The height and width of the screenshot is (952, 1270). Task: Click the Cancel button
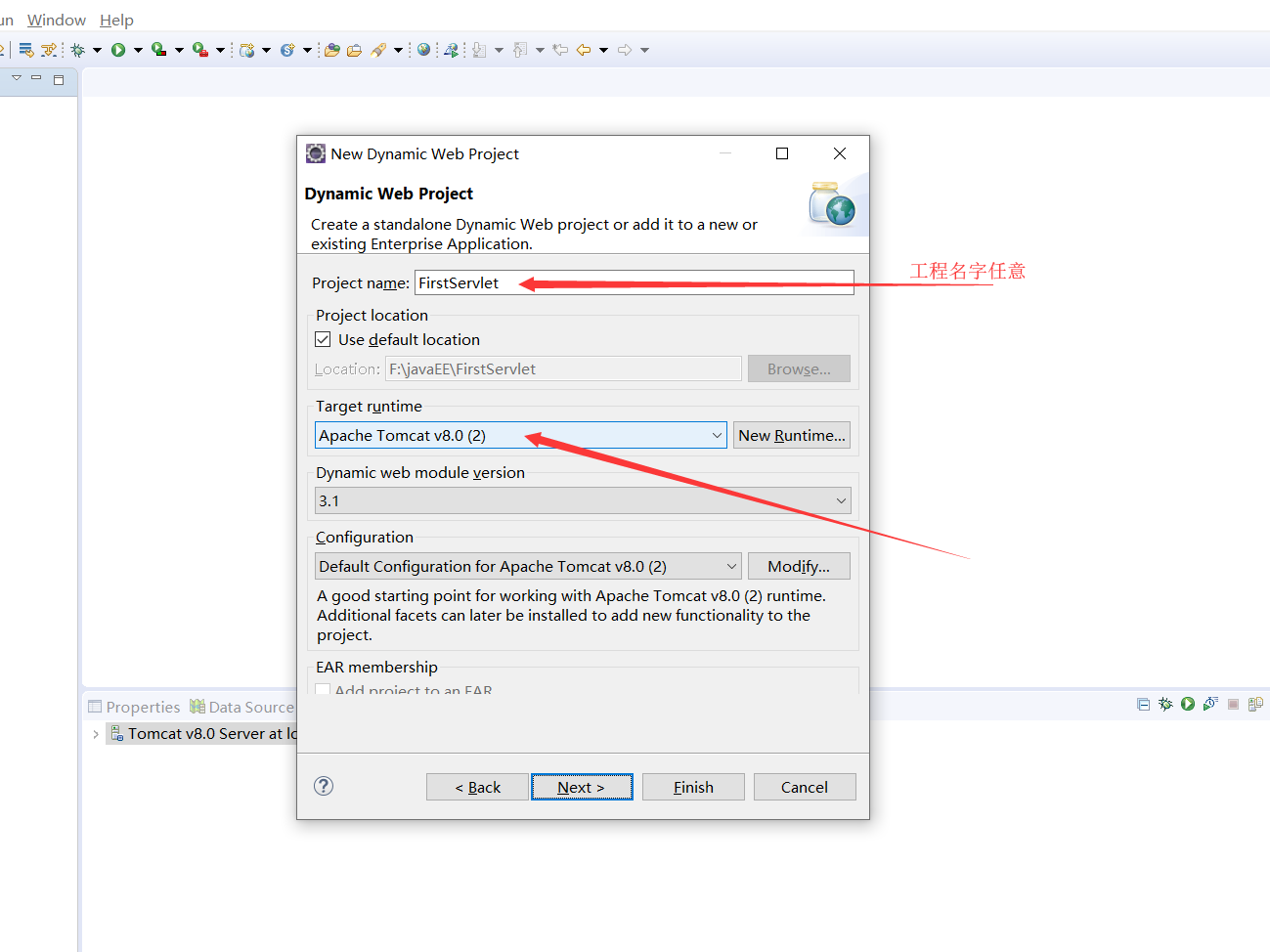point(805,787)
